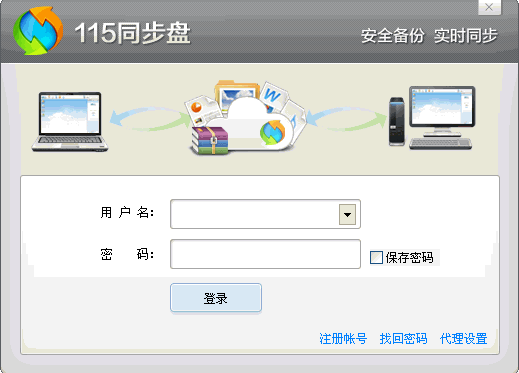Click the 115 sync disk logo icon

tap(38, 31)
